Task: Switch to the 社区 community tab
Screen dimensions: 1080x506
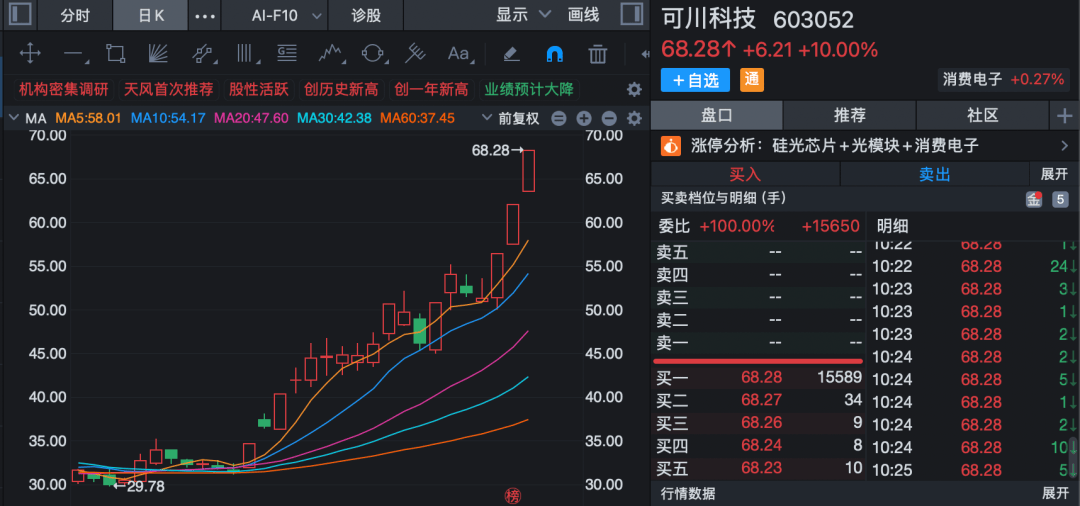Action: click(x=982, y=115)
